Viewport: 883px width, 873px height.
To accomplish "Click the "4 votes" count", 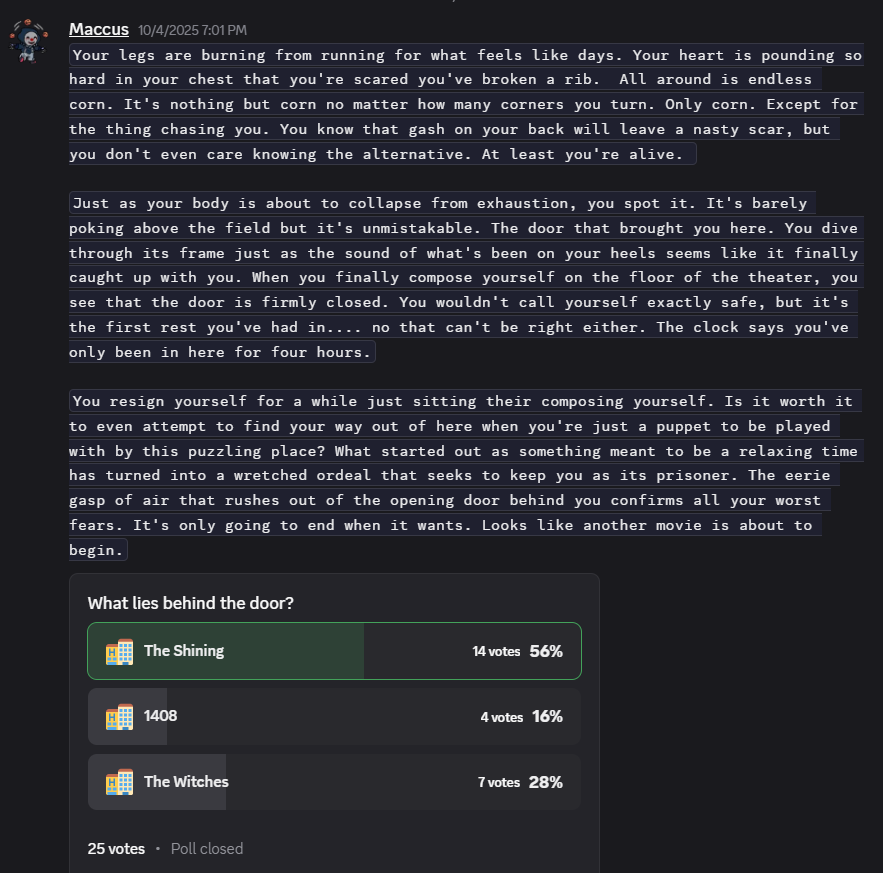I will coord(501,717).
